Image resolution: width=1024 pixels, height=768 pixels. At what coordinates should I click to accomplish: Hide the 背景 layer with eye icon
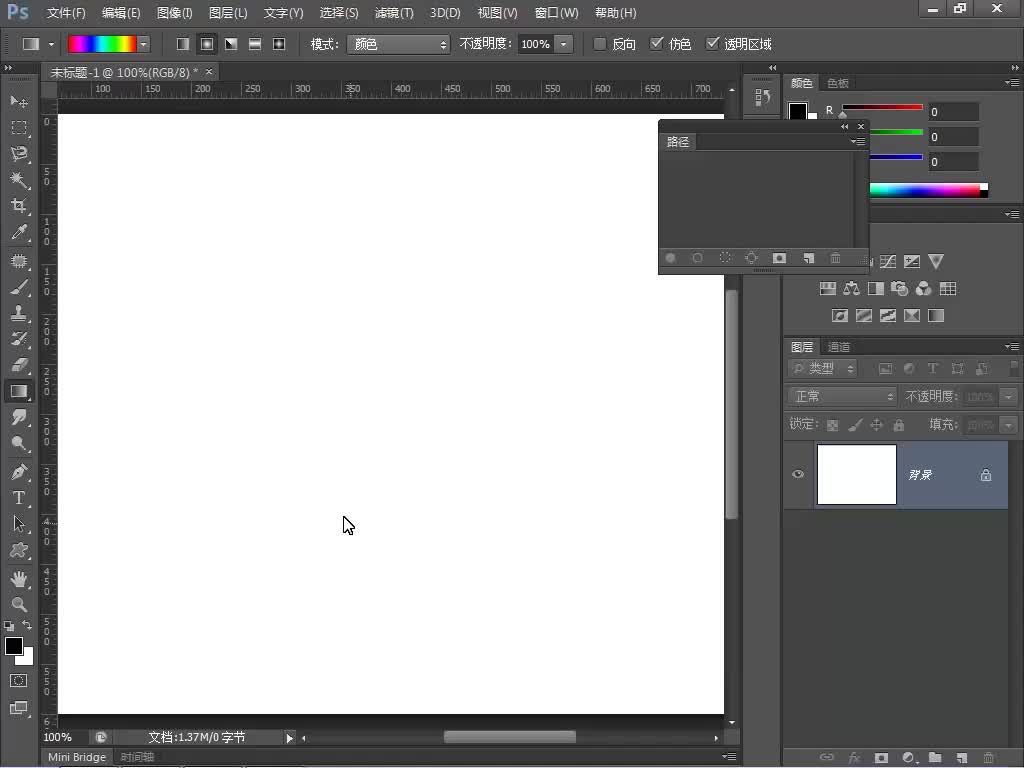798,474
